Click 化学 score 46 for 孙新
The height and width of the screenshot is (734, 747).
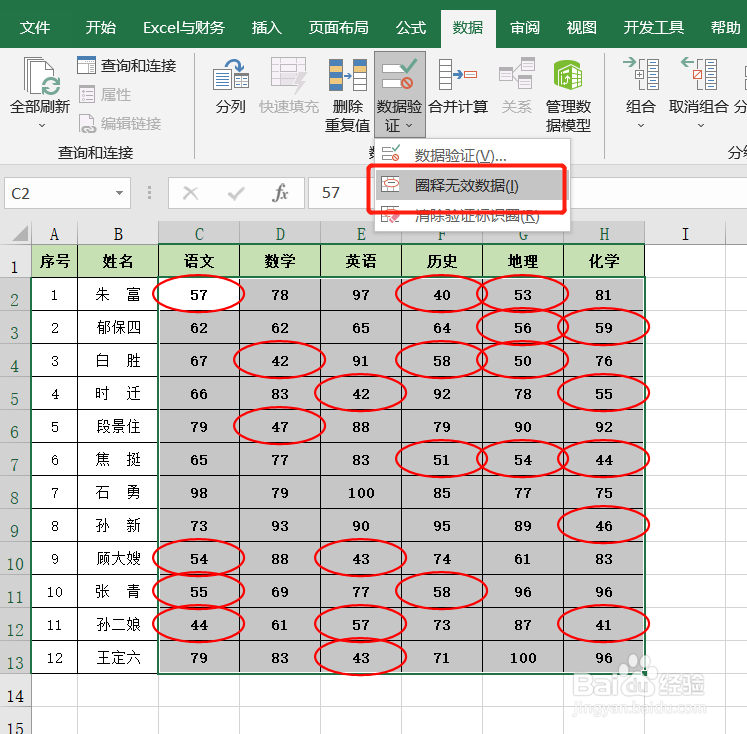tap(604, 526)
